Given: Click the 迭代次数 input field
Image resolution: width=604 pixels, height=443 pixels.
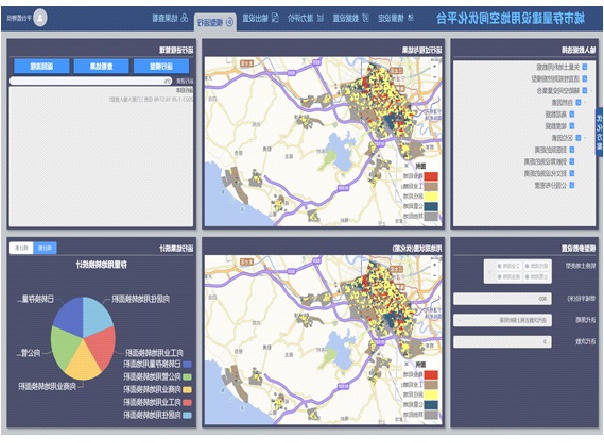Looking at the screenshot, I should (x=502, y=342).
